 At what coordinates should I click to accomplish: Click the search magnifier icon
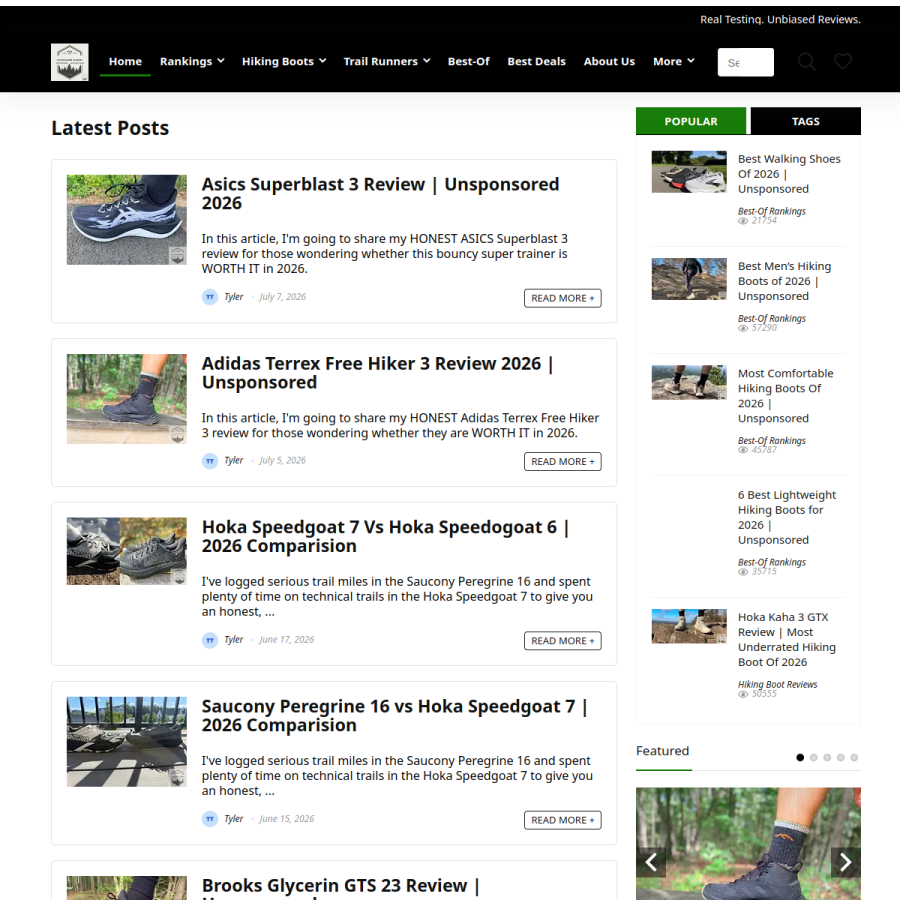[806, 61]
